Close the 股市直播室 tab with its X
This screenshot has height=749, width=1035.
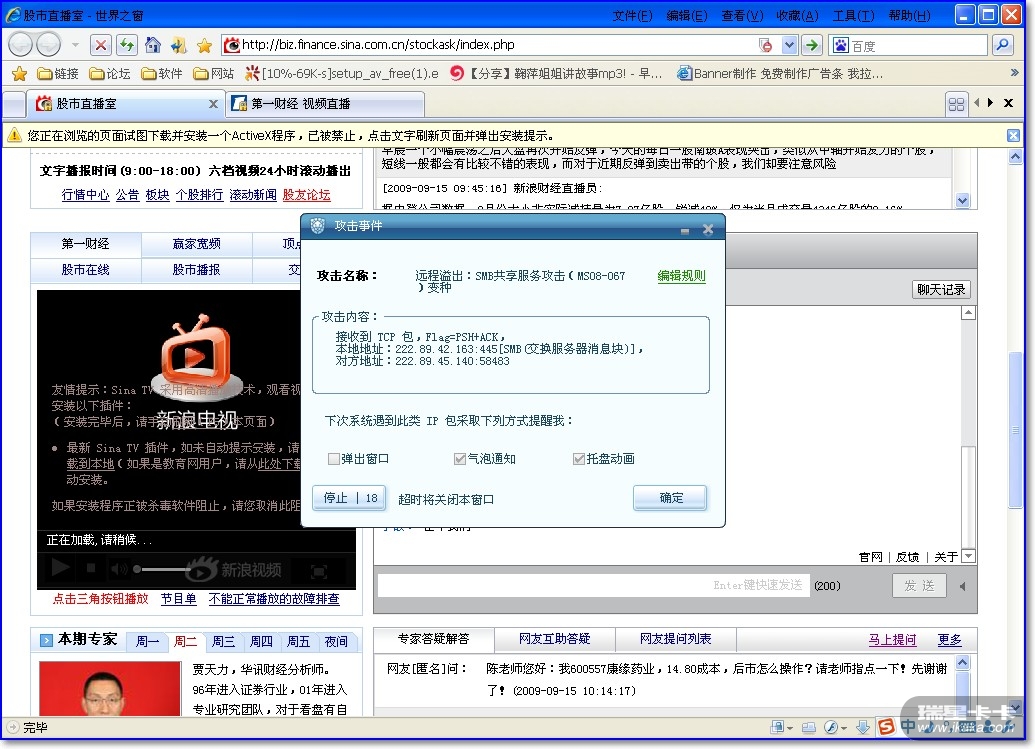(213, 104)
